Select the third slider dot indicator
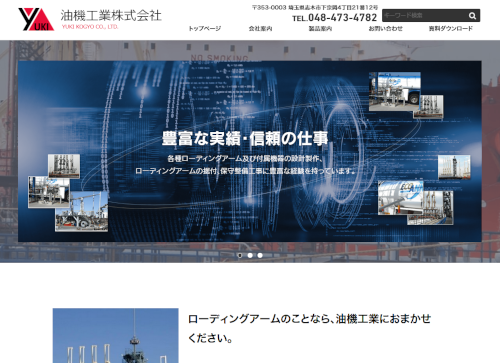The height and width of the screenshot is (363, 500). click(x=260, y=255)
